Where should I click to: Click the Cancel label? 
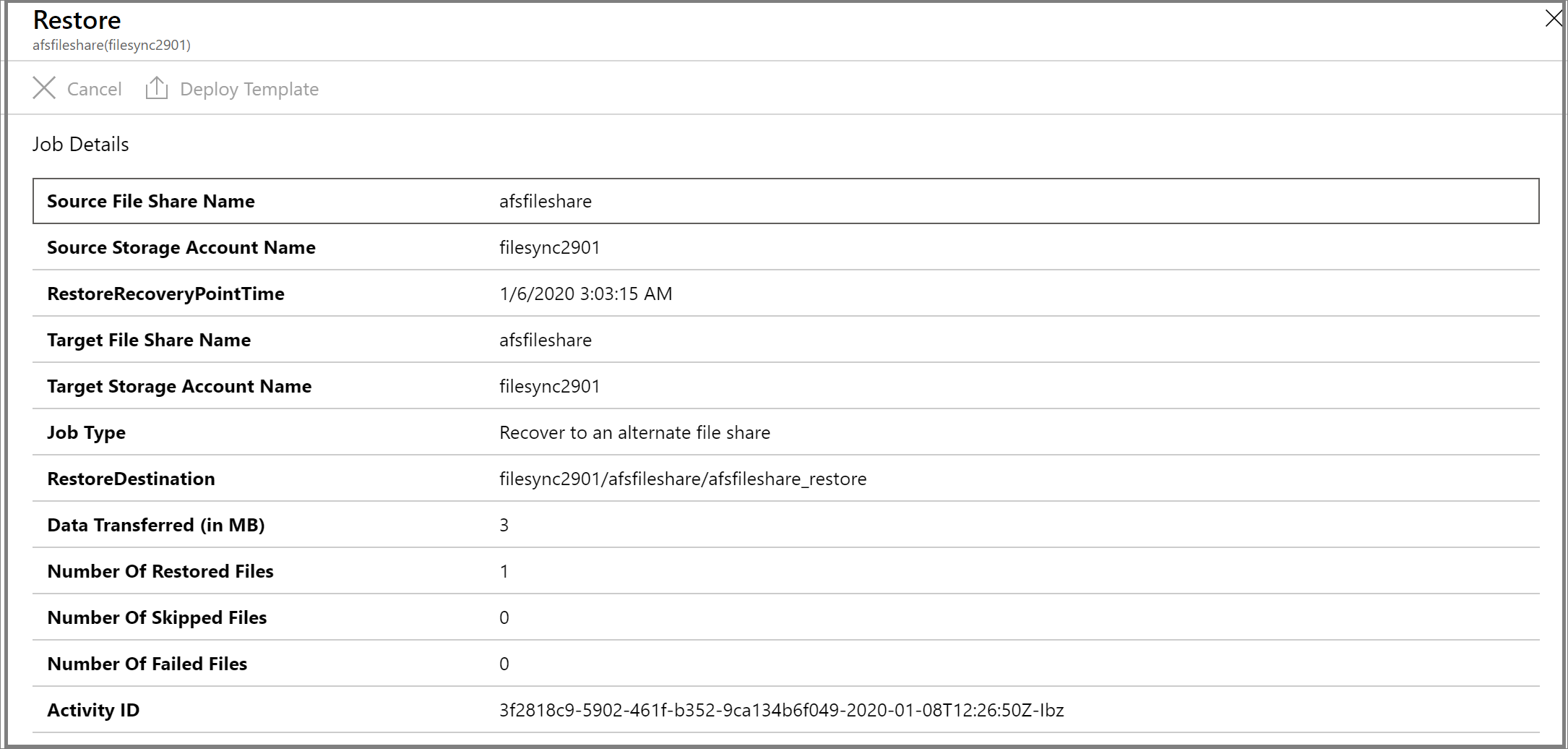(x=95, y=89)
